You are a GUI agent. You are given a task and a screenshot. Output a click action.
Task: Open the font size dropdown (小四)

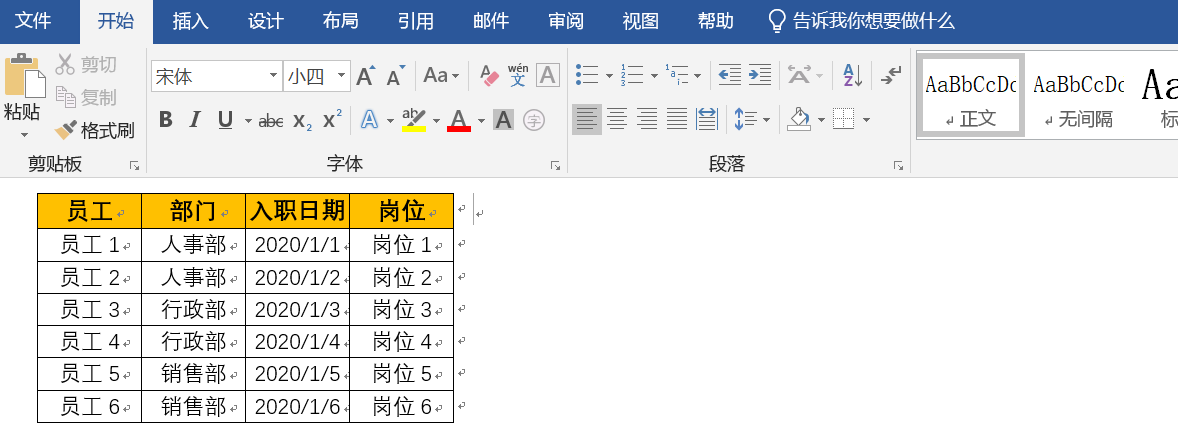pos(342,76)
